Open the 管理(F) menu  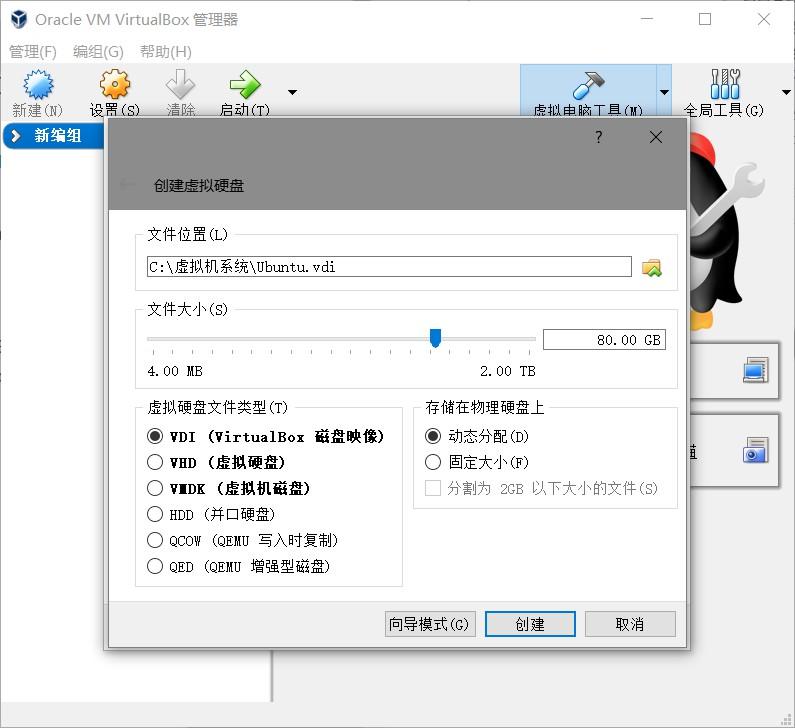tap(33, 52)
